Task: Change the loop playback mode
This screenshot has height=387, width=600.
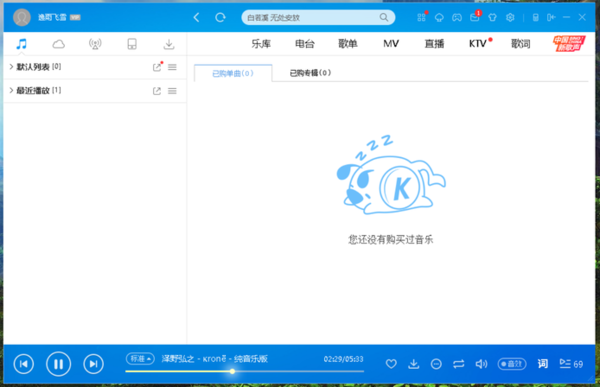Action: coord(458,364)
